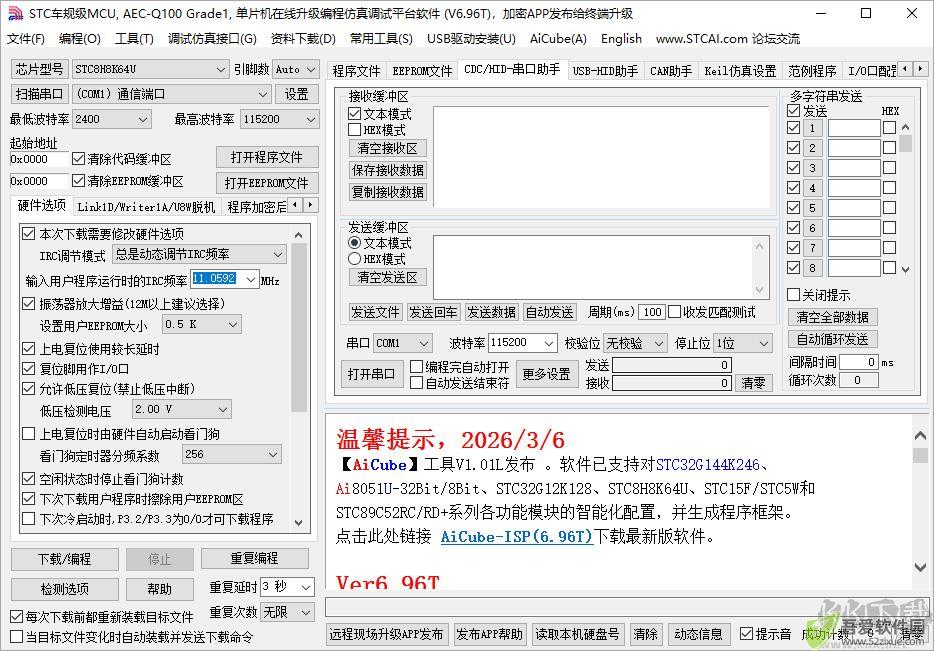Click the 检测选项 button
The image size is (934, 651).
pyautogui.click(x=65, y=589)
